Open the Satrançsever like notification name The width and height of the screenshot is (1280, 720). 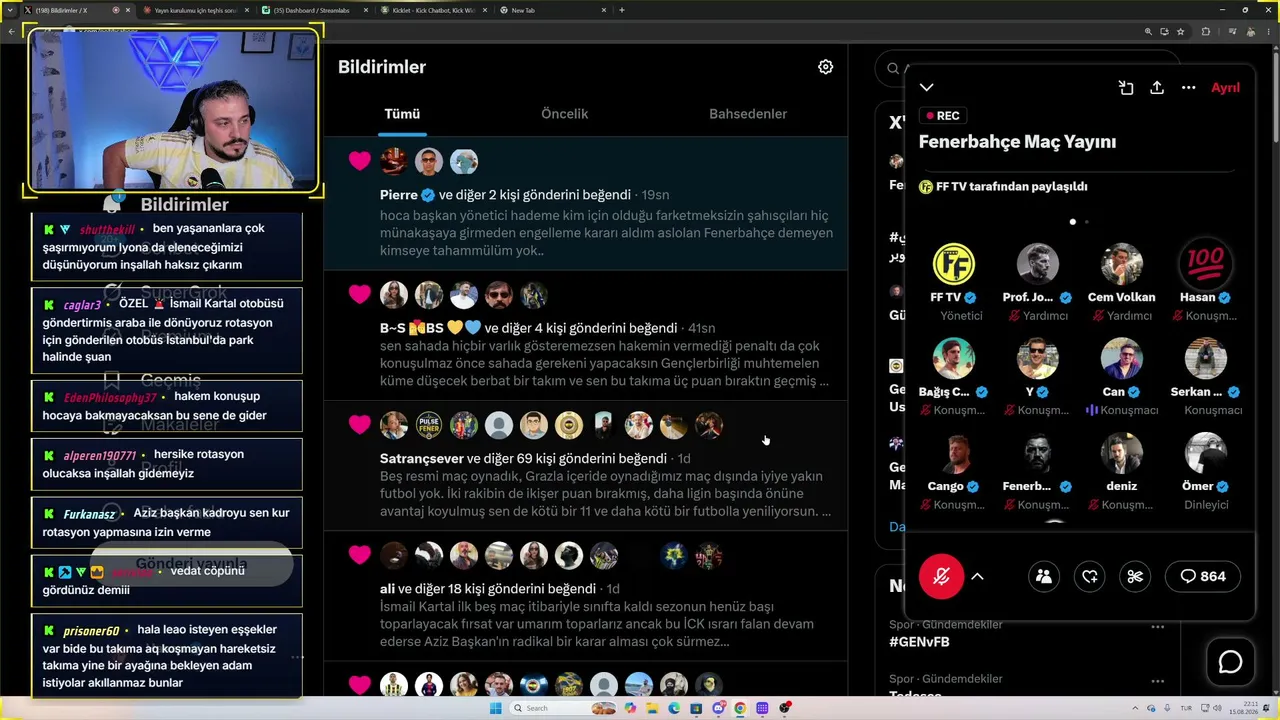[x=422, y=459]
